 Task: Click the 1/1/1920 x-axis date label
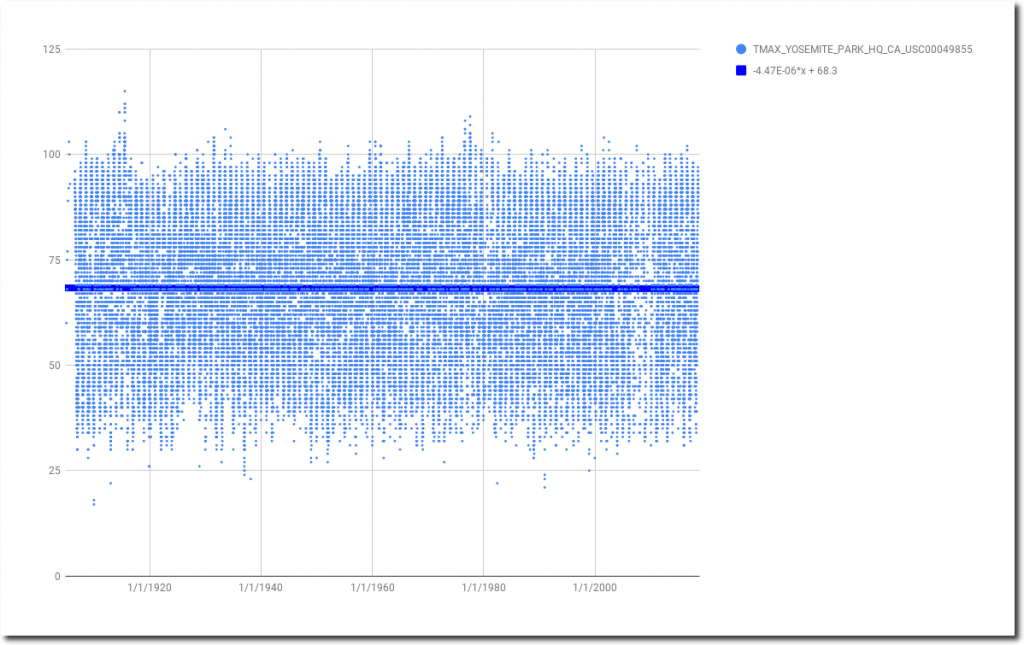coord(149,589)
